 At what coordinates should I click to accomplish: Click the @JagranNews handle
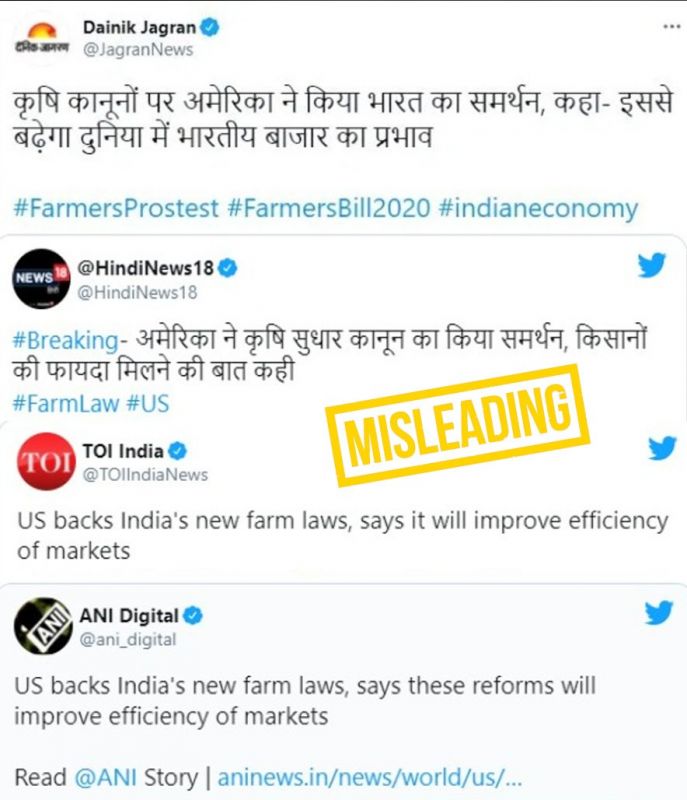pos(138,50)
